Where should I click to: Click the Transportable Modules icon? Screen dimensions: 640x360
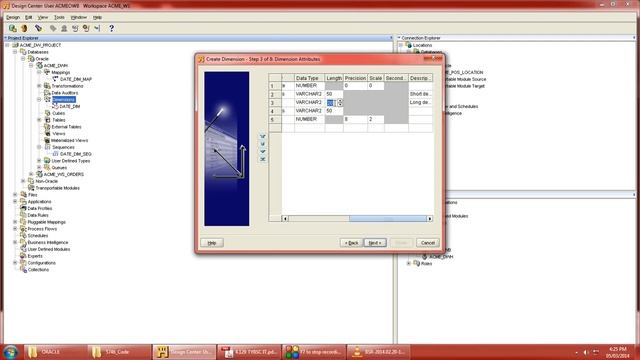31,188
